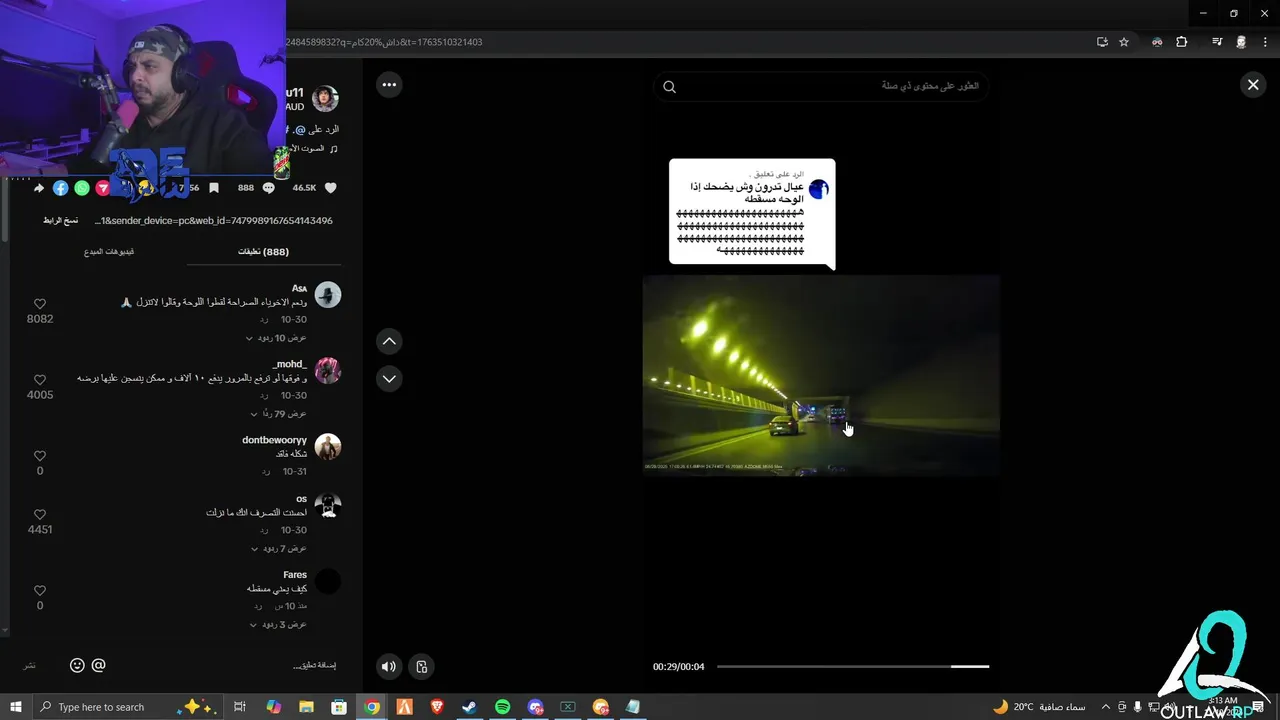The width and height of the screenshot is (1280, 720).
Task: Click the search magnifier icon
Action: coord(670,87)
